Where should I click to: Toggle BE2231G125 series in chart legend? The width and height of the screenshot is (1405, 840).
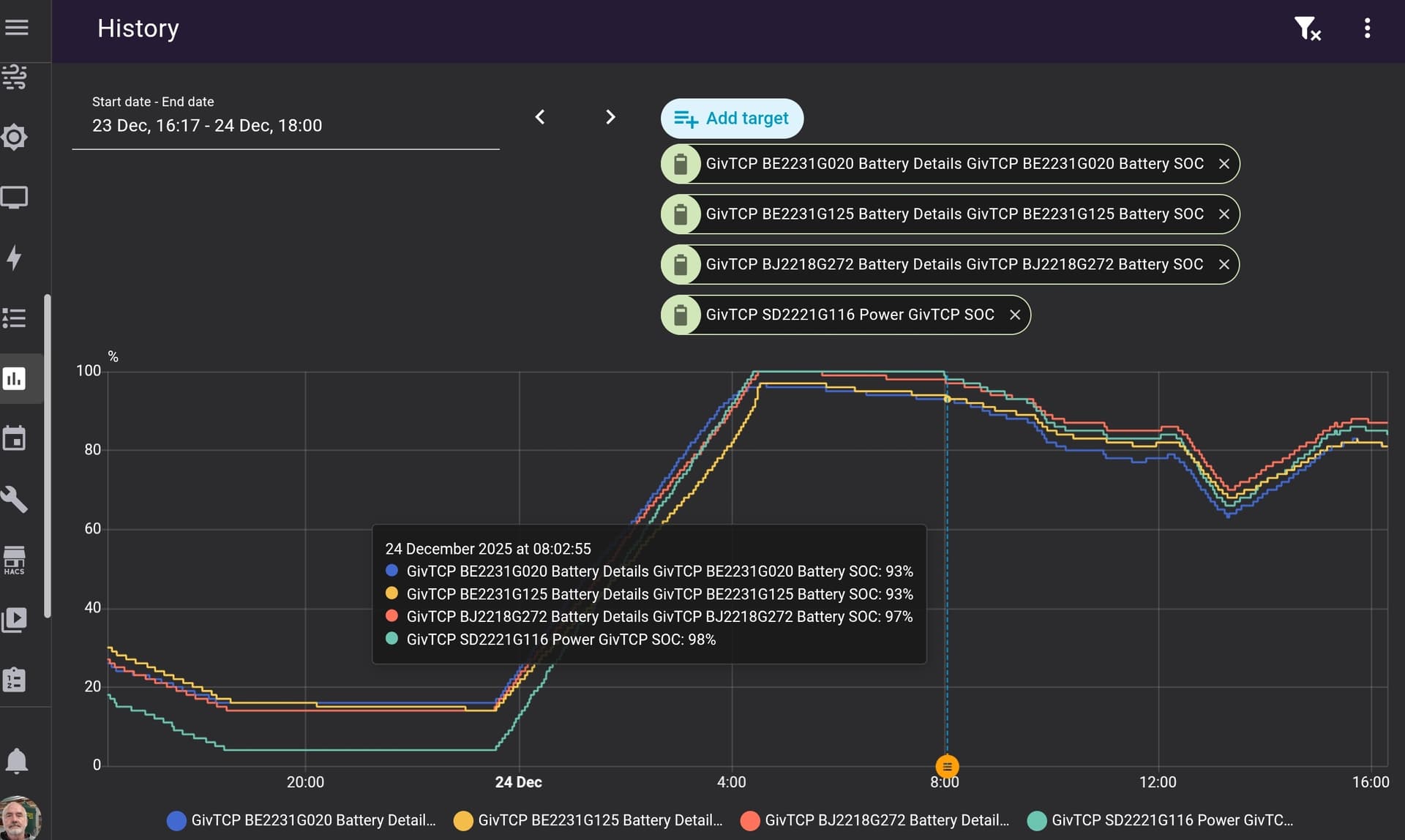(588, 820)
